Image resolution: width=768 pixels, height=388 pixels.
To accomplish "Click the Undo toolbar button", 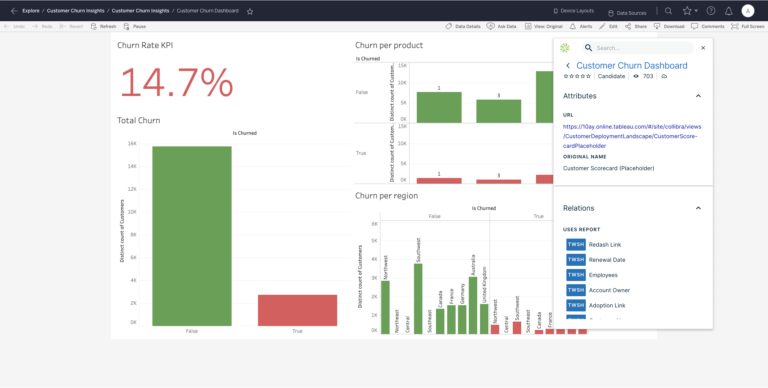I will click(x=14, y=26).
